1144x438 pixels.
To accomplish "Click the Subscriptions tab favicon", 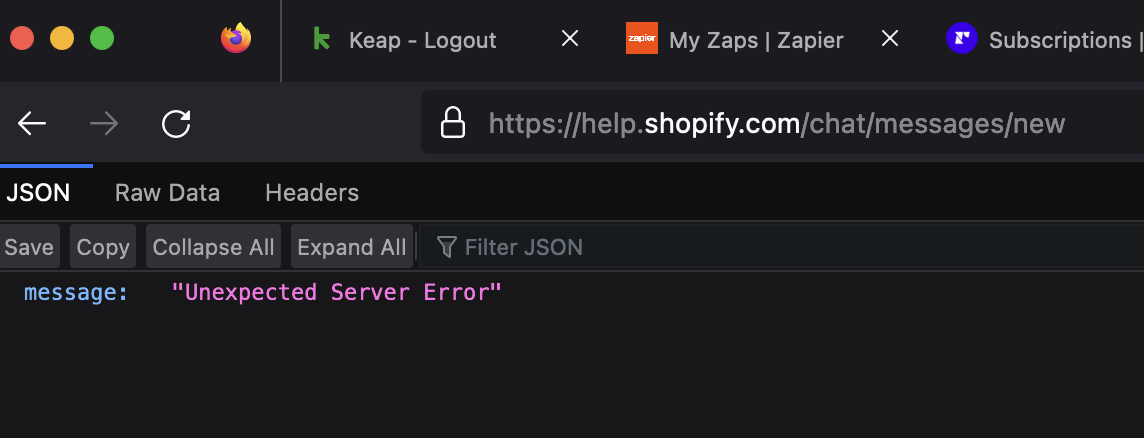I will 961,39.
